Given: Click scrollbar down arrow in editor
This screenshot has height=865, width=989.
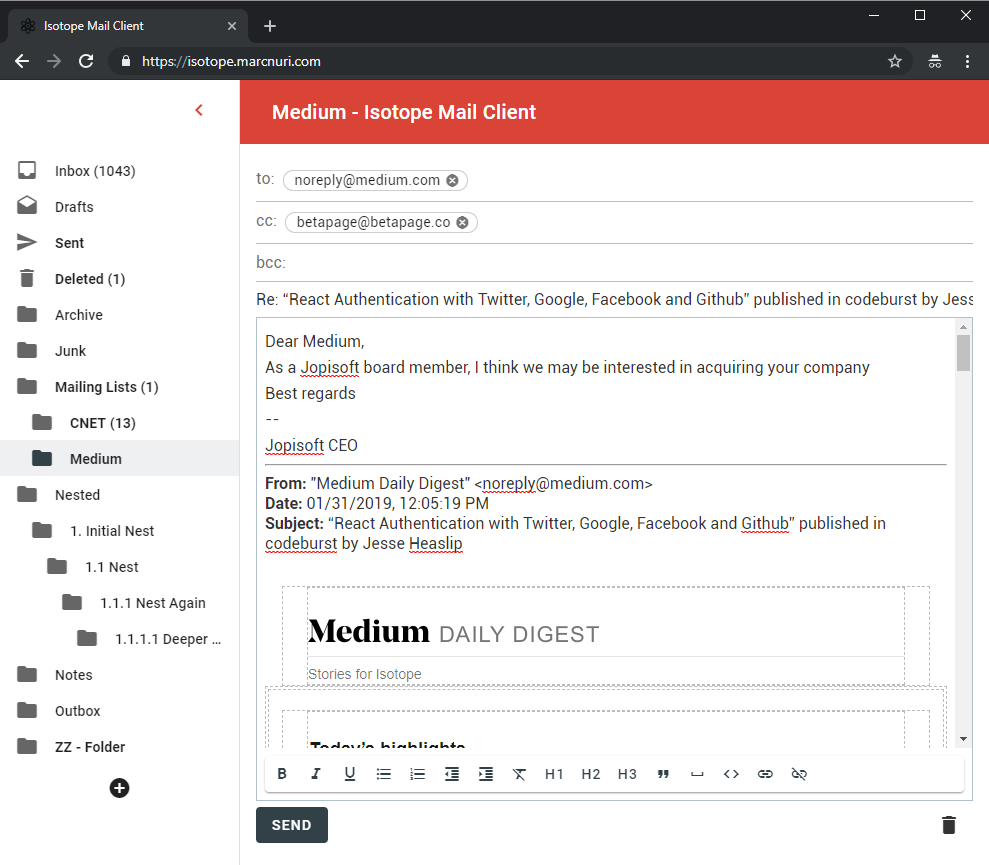Looking at the screenshot, I should pos(963,739).
